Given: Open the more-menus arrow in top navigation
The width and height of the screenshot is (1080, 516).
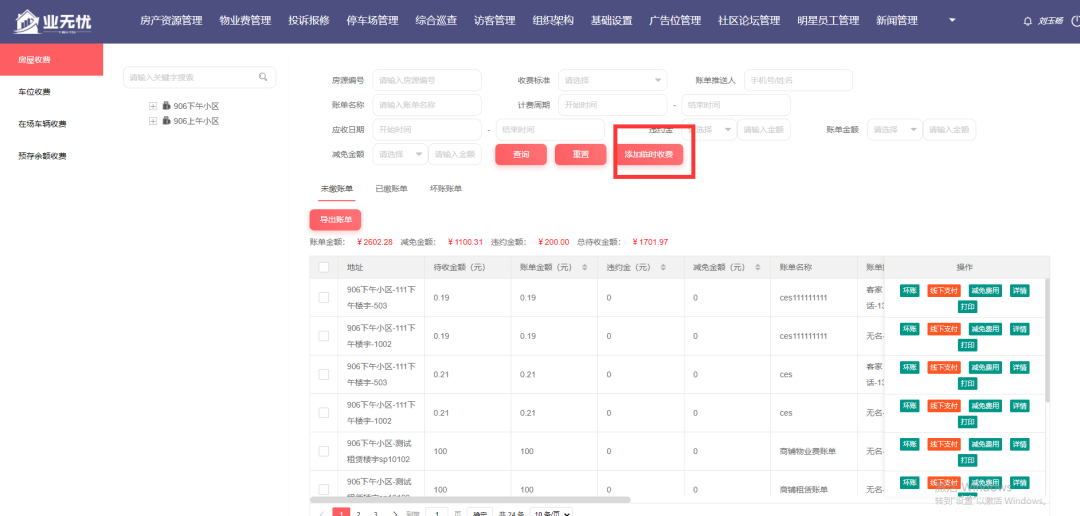Looking at the screenshot, I should click(952, 21).
